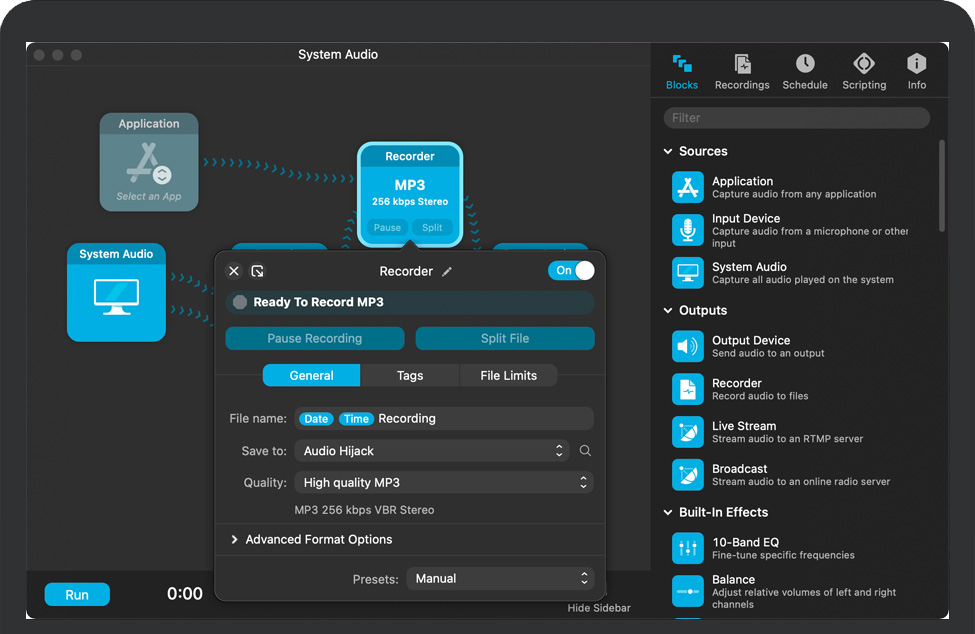The width and height of the screenshot is (975, 634).
Task: Click the Output Device speaker icon
Action: (688, 346)
